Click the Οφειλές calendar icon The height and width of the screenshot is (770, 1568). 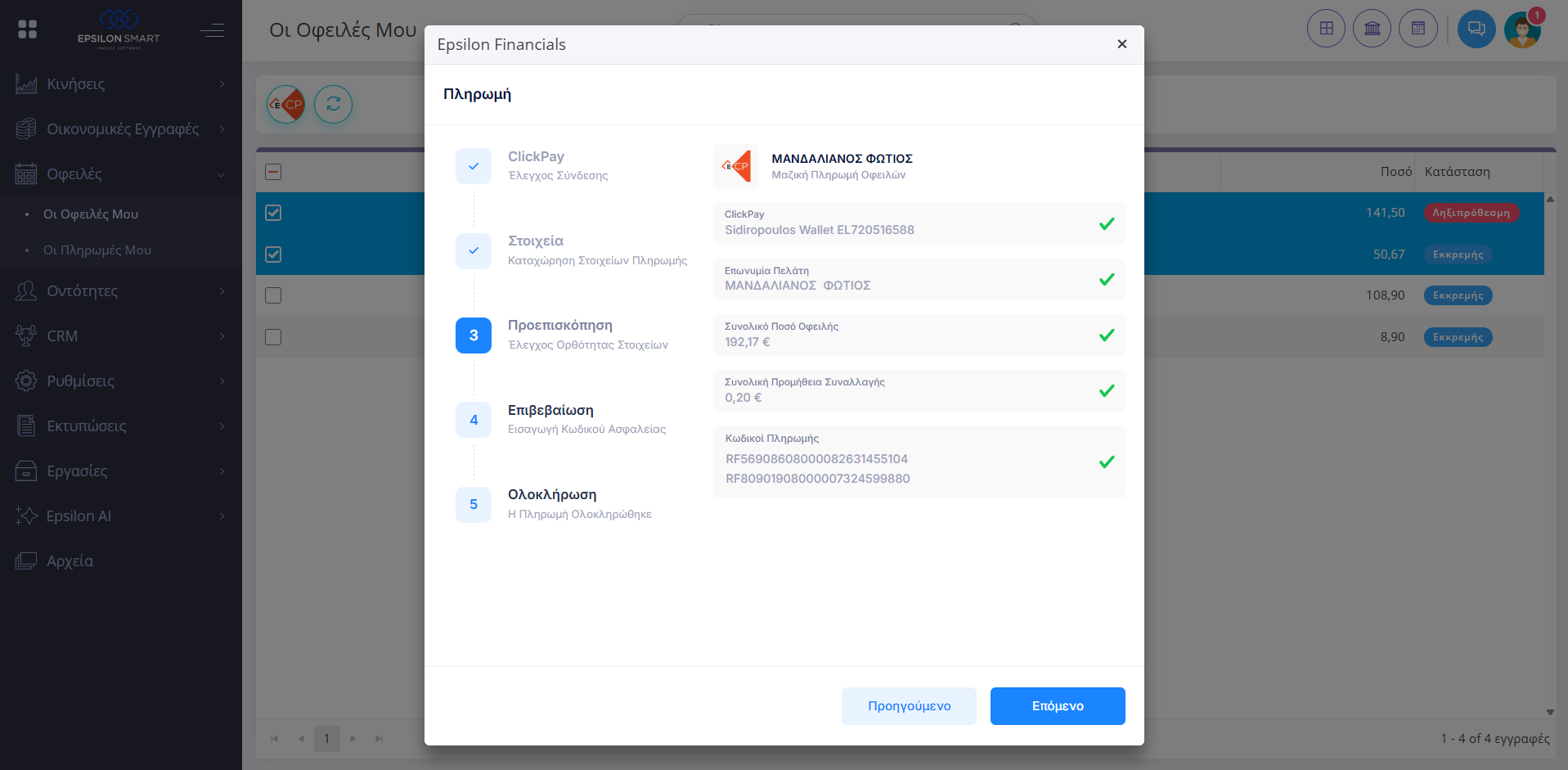pyautogui.click(x=26, y=174)
